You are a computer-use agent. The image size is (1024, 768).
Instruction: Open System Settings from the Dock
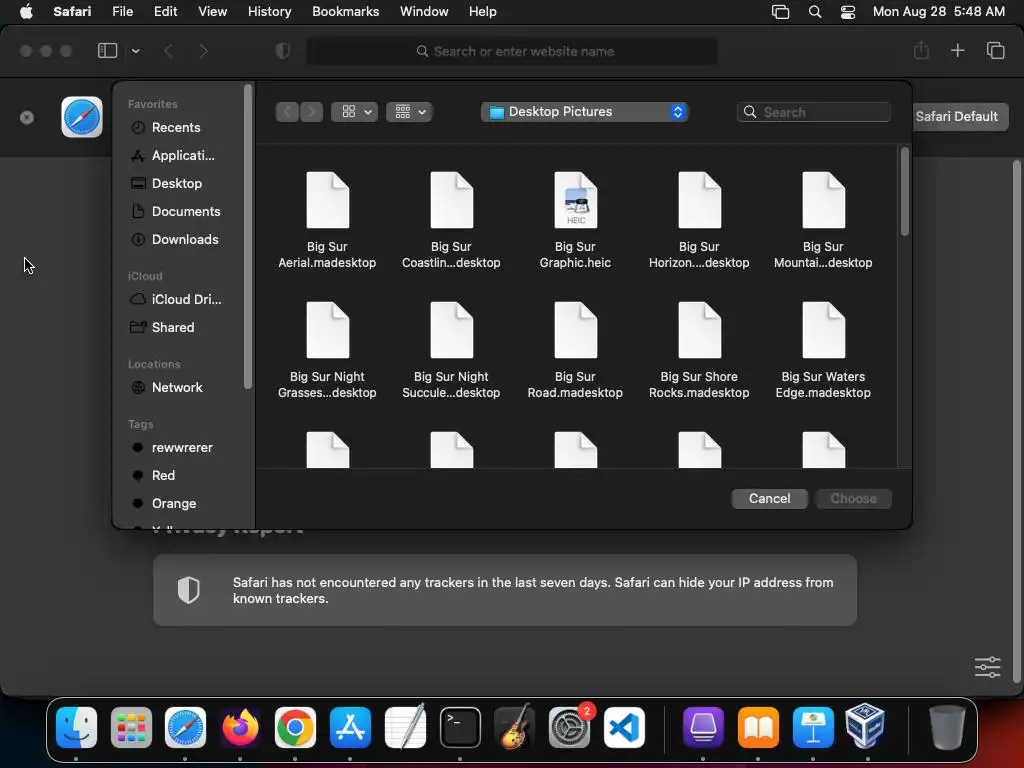point(569,727)
